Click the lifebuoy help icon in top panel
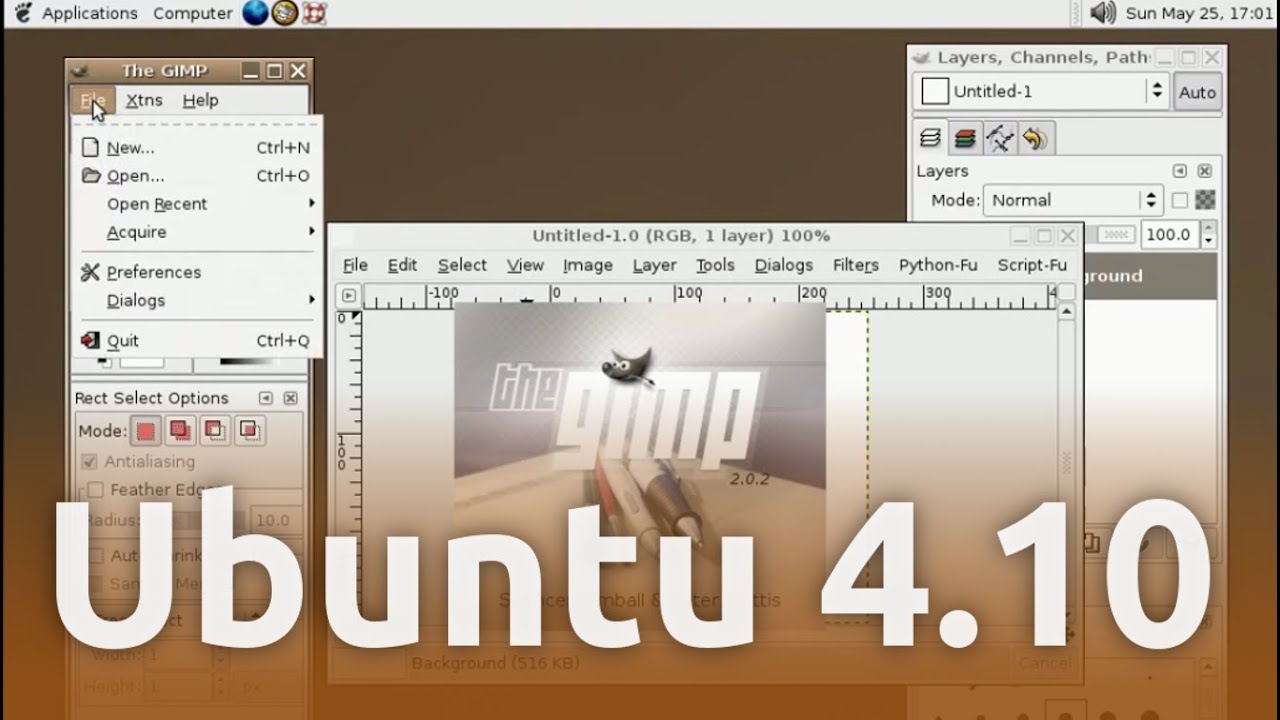The image size is (1280, 720). point(313,13)
